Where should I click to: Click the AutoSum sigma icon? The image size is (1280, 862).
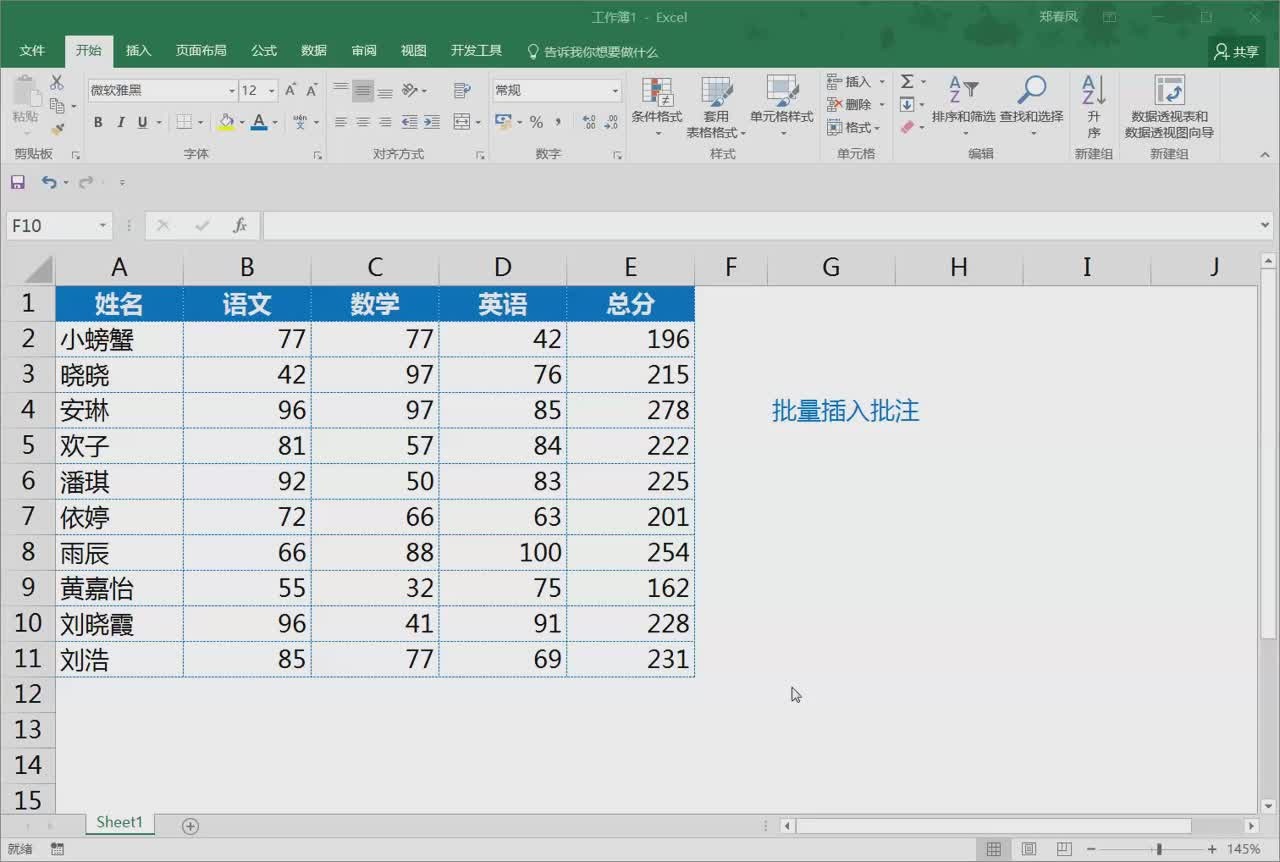coord(907,82)
